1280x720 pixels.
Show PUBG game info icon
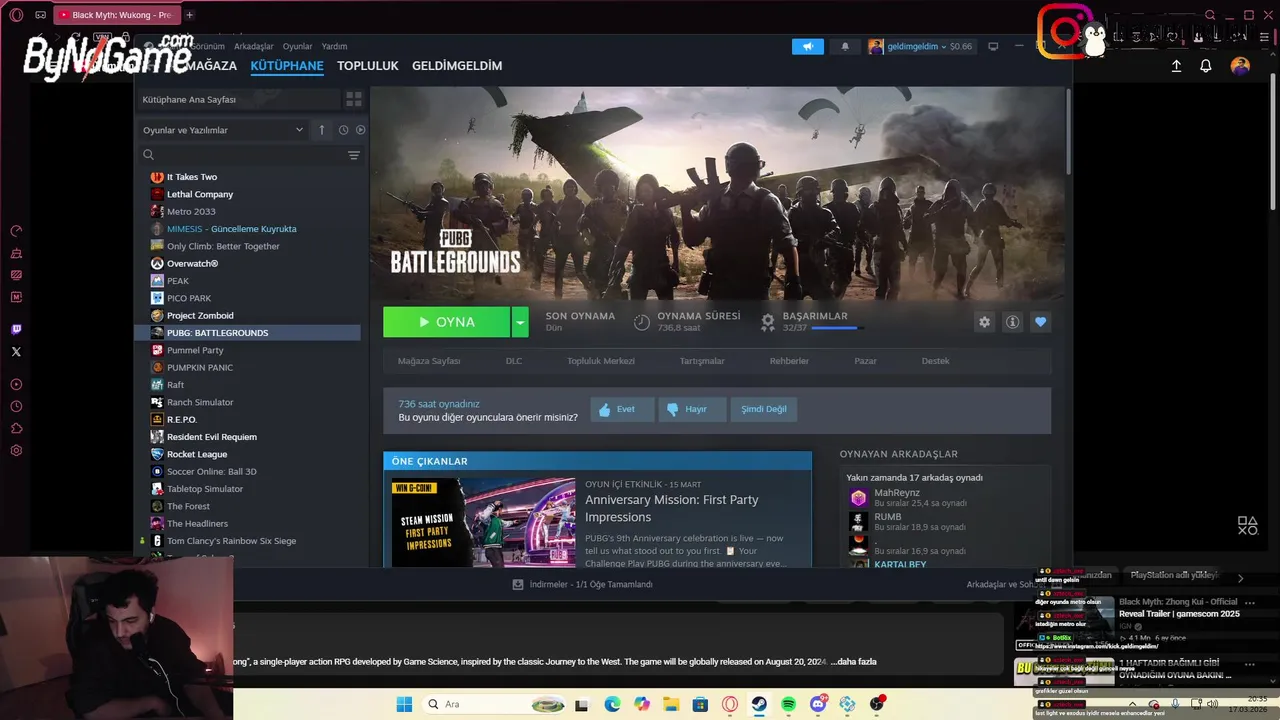1013,322
